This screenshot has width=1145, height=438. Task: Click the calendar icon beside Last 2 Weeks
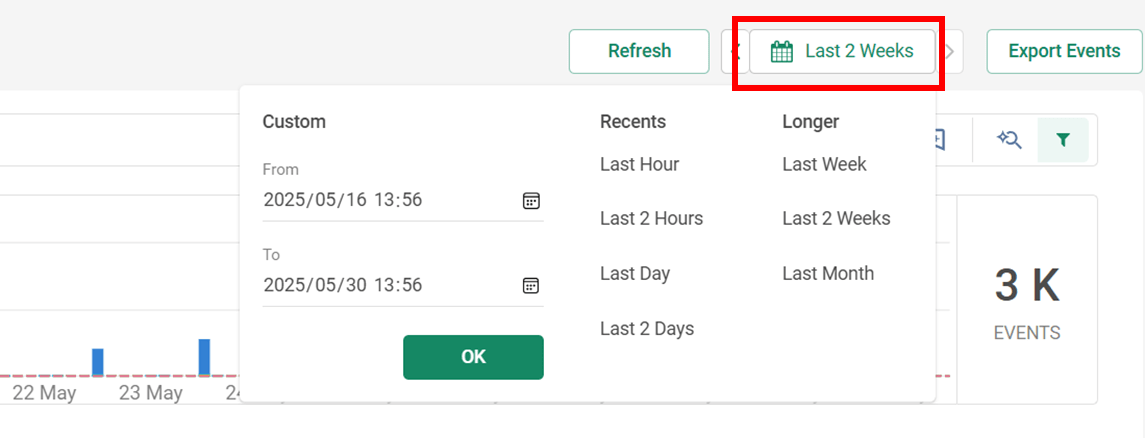tap(782, 52)
